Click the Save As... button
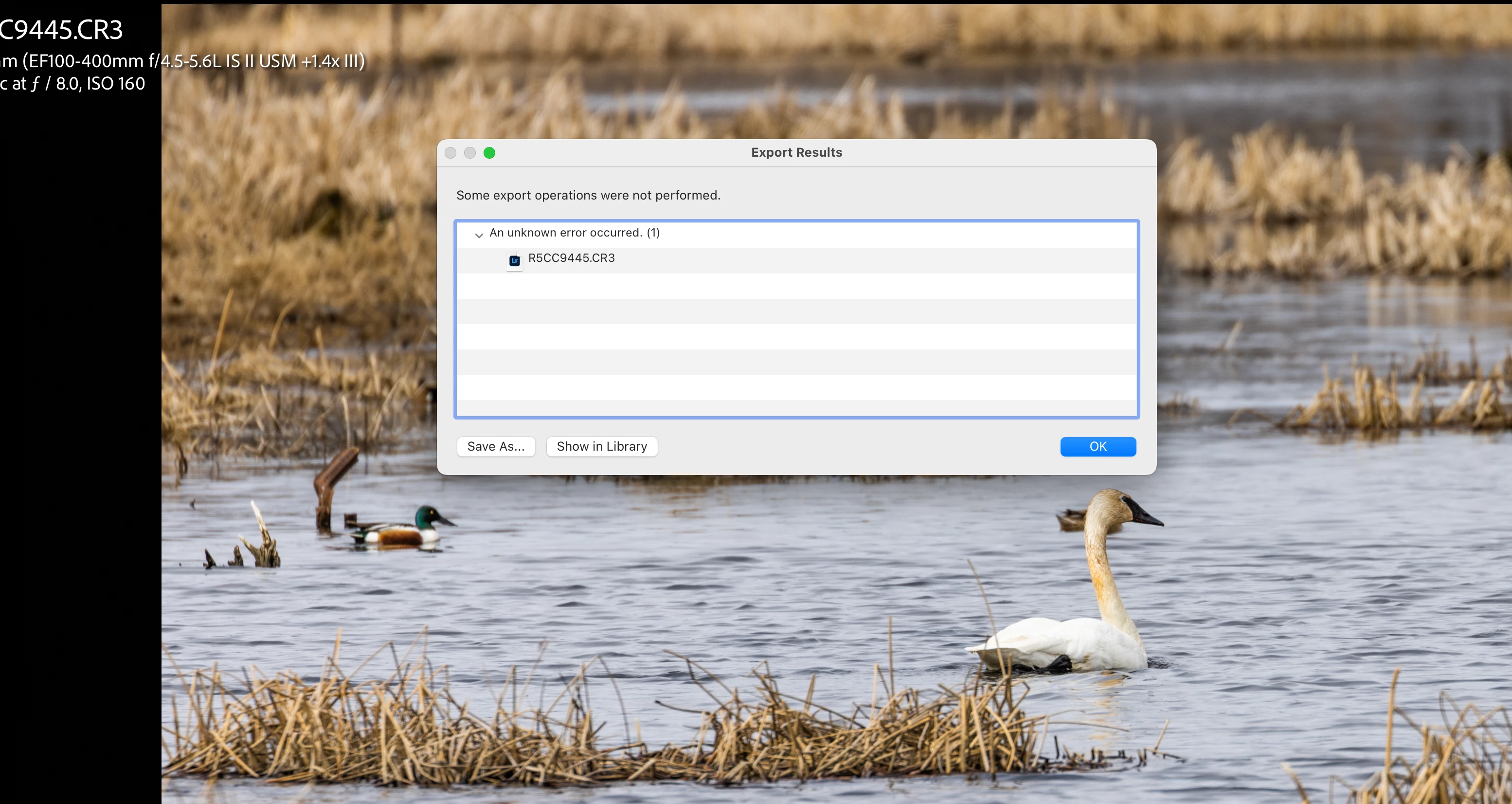The width and height of the screenshot is (1512, 804). (495, 446)
